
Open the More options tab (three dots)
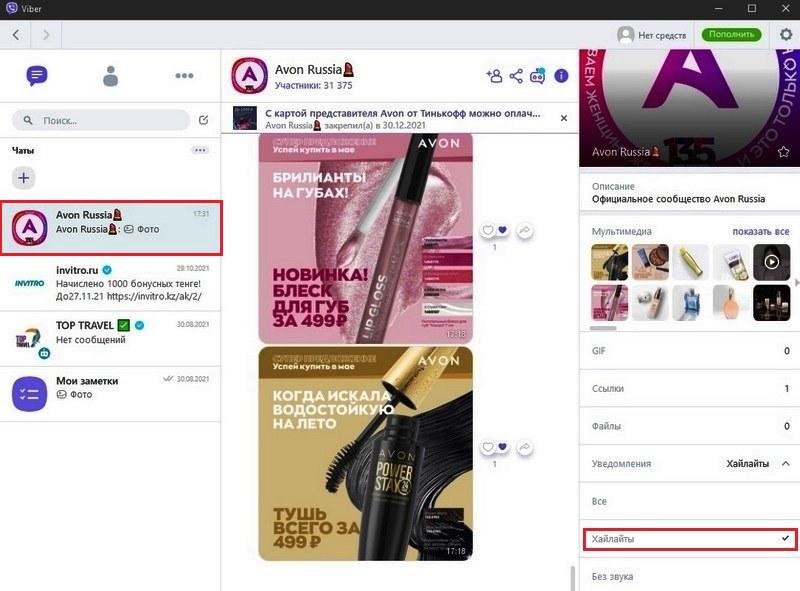[184, 76]
